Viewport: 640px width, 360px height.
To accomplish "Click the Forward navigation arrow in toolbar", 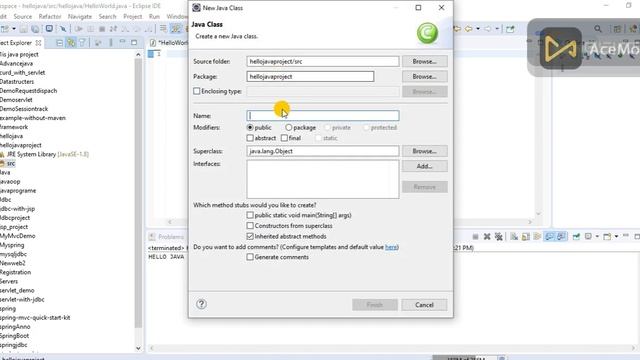I will (x=488, y=29).
